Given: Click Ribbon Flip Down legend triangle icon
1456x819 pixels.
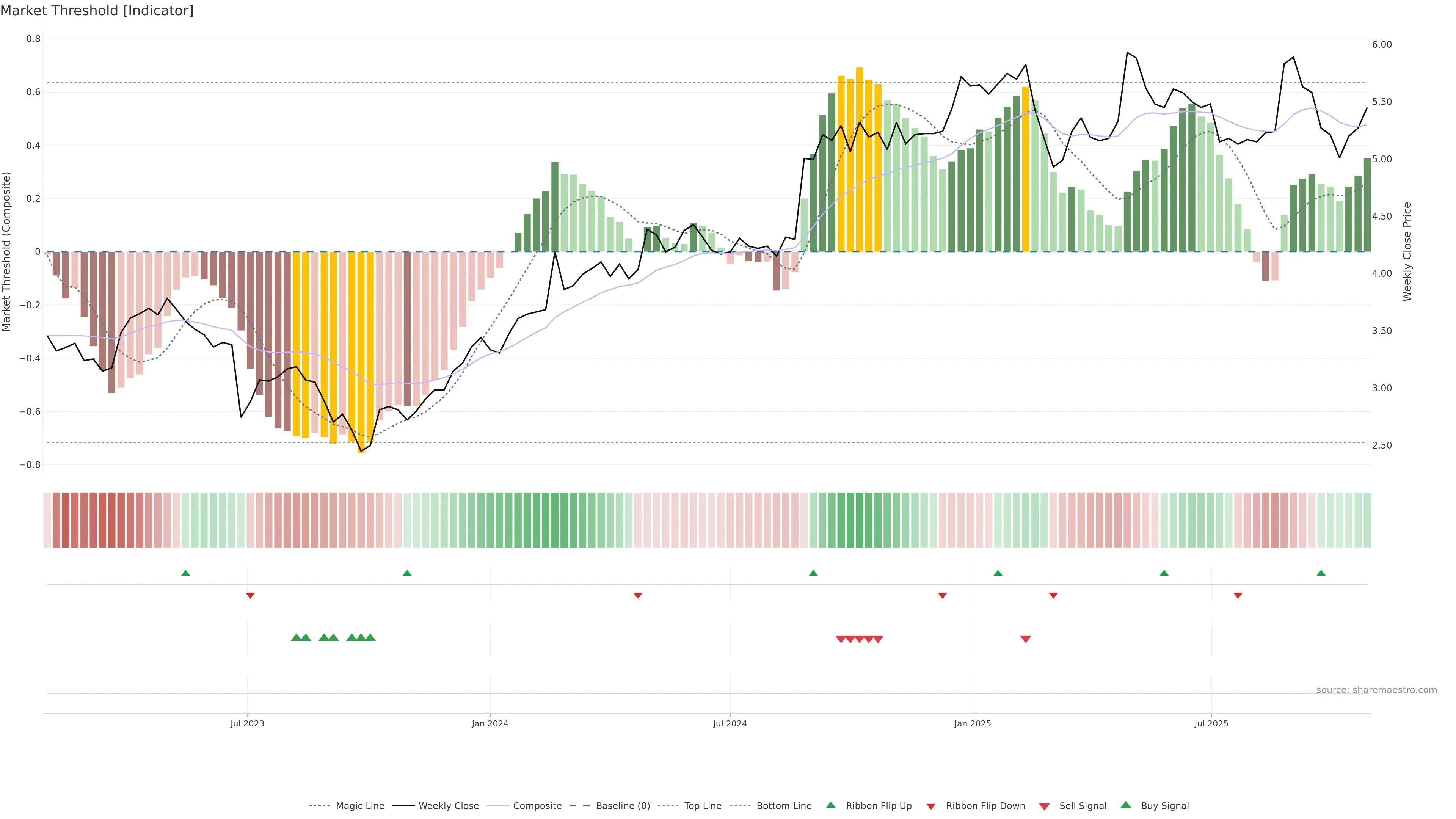Looking at the screenshot, I should 931,806.
